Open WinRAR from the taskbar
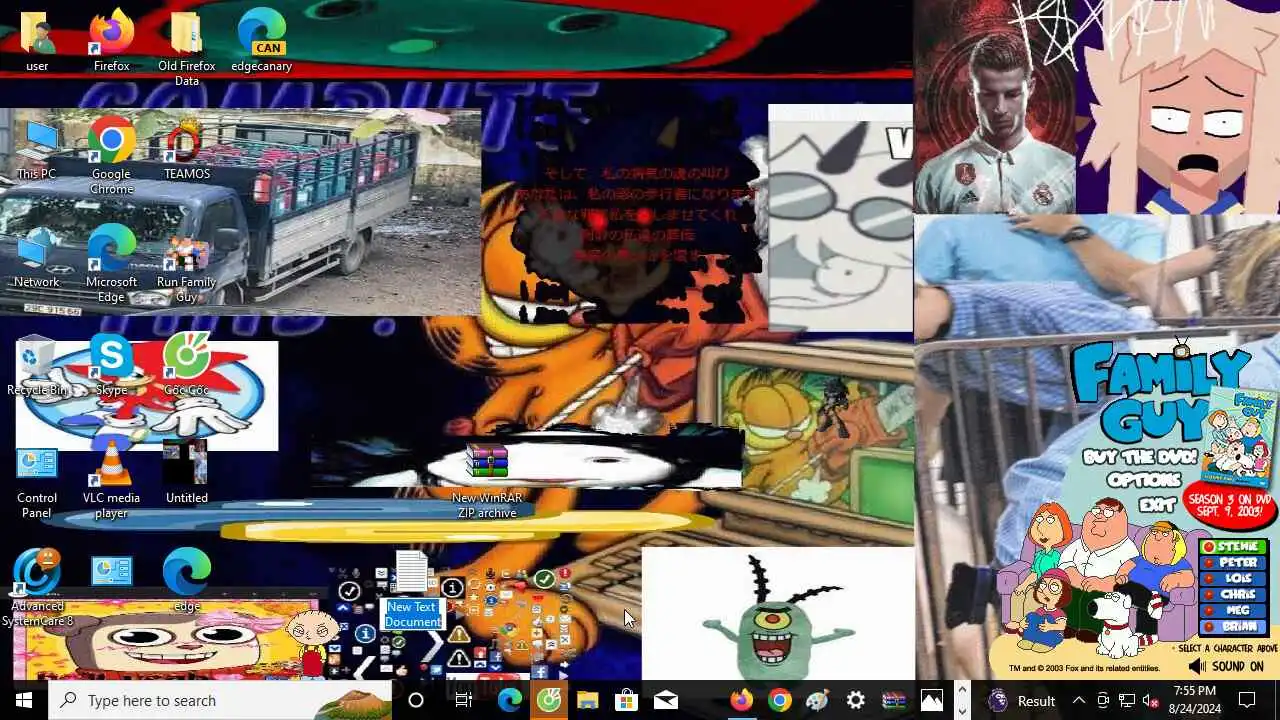Viewport: 1280px width, 720px height. (x=894, y=700)
